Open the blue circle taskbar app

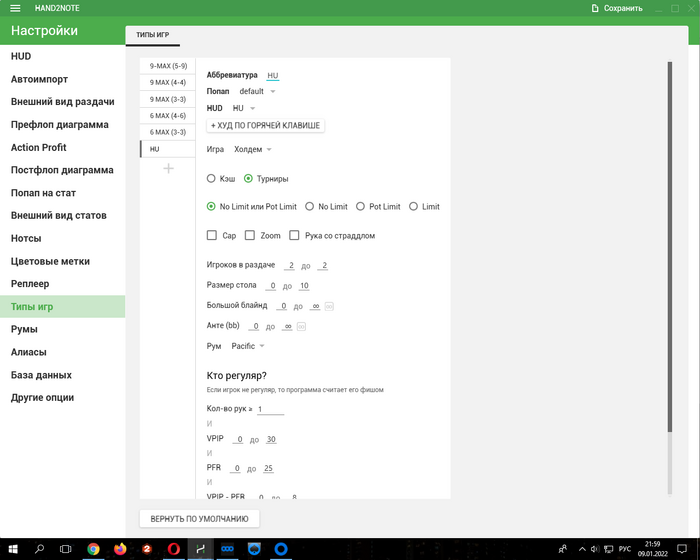[x=281, y=549]
